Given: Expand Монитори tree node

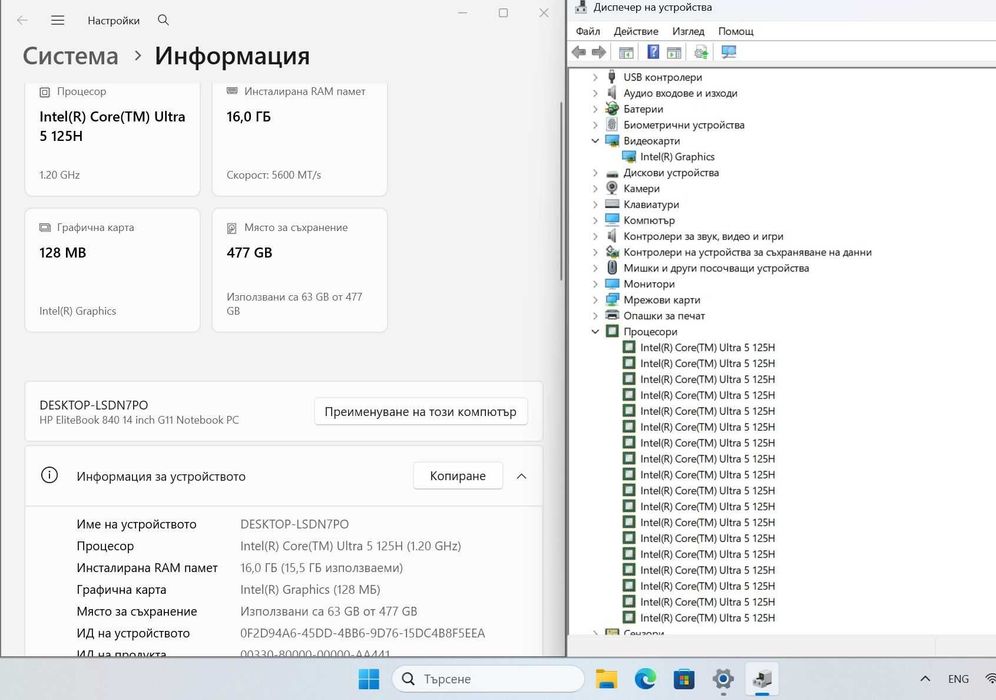Looking at the screenshot, I should point(595,284).
